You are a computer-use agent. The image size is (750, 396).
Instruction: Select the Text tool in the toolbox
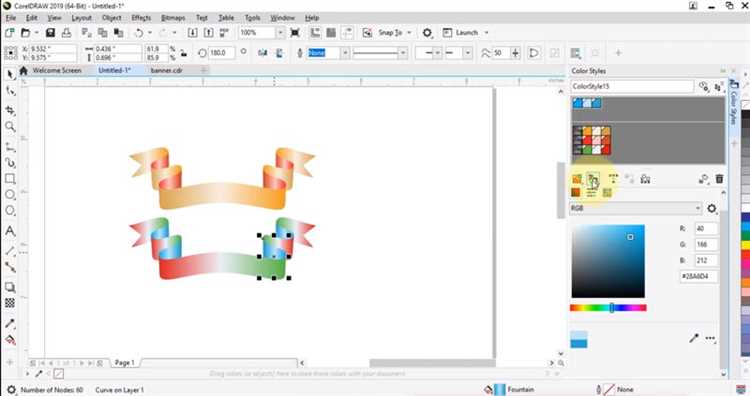pos(10,231)
